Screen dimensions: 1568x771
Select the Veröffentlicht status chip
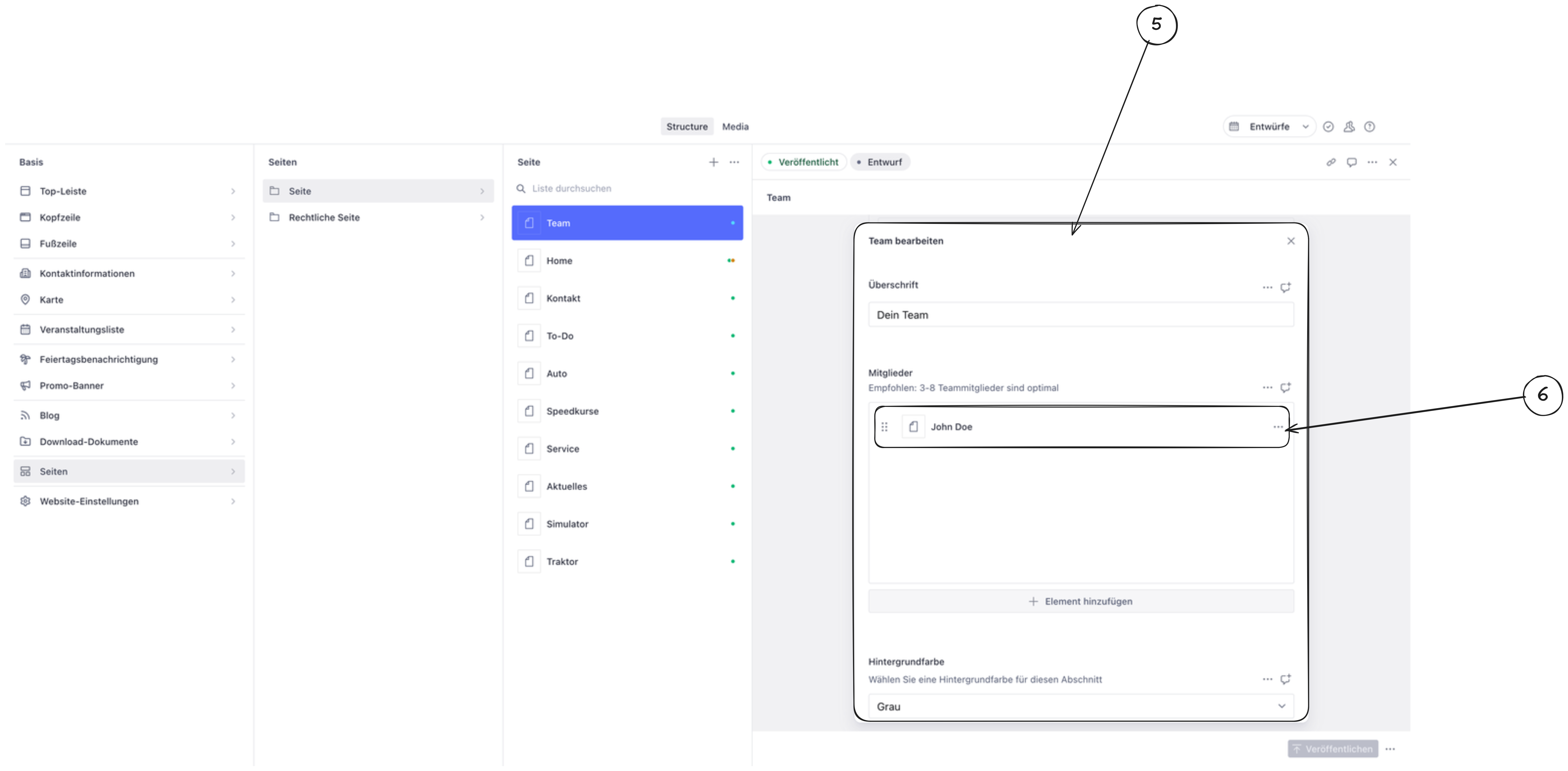click(x=804, y=162)
